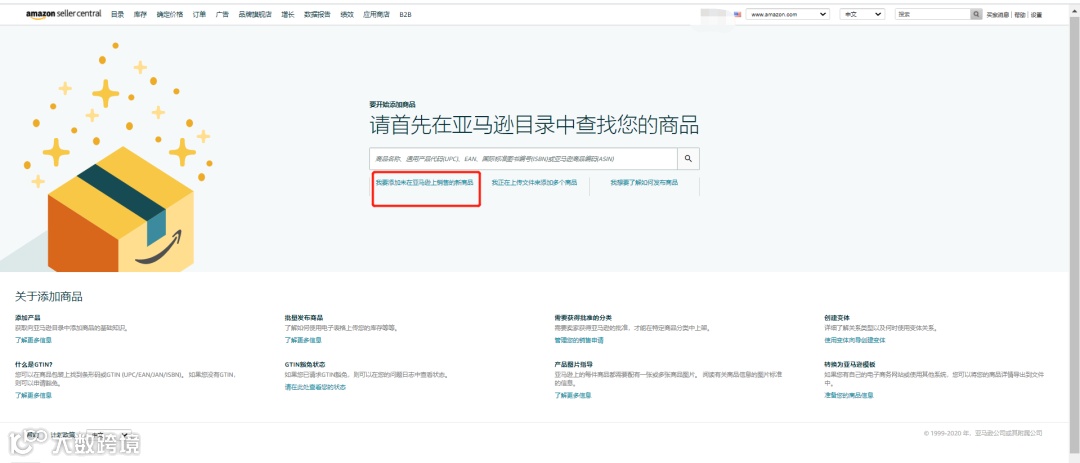Click the 请首先在亚马逊目录中查找您的商品 heading
The height and width of the screenshot is (463, 1080).
coord(534,125)
